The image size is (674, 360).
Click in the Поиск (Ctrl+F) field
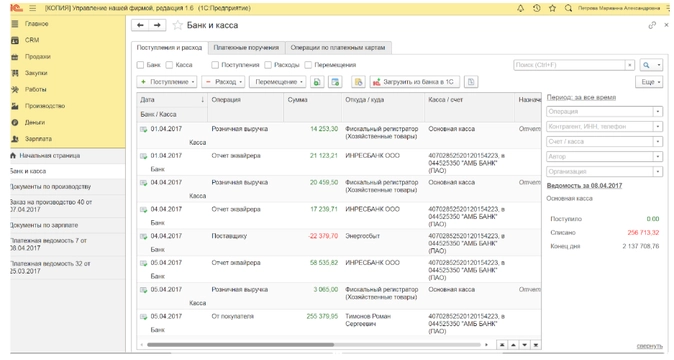click(x=570, y=65)
